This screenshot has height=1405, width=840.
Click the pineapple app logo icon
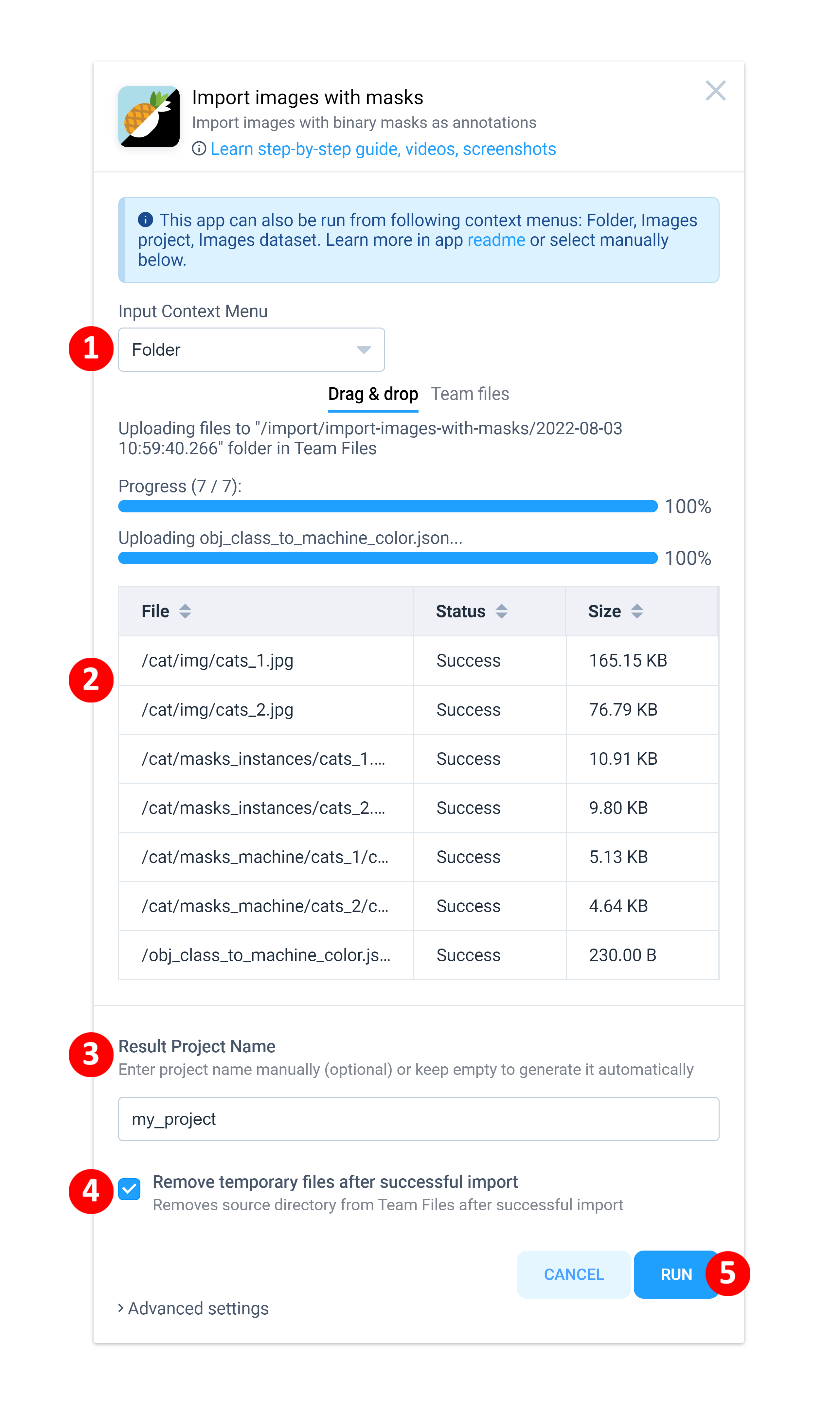[x=149, y=116]
